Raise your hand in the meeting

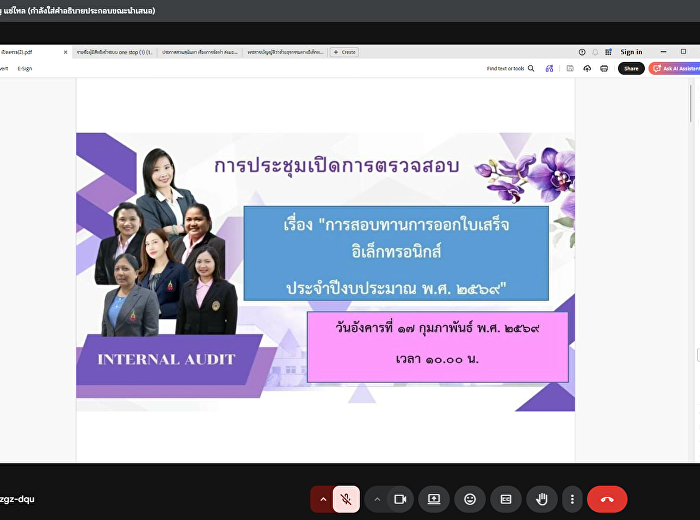coord(542,499)
